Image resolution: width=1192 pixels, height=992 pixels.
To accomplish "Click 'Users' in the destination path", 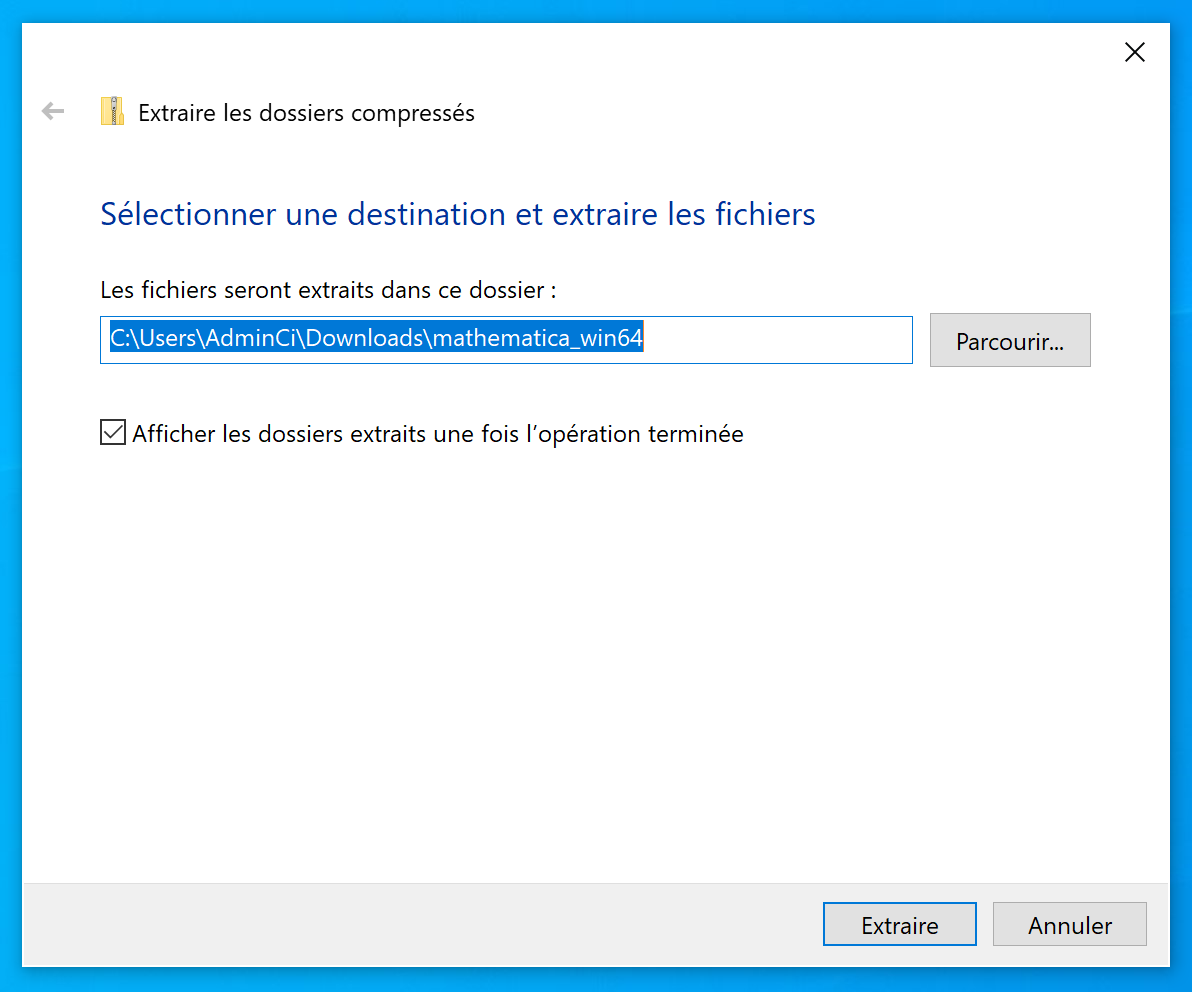I will click(170, 339).
